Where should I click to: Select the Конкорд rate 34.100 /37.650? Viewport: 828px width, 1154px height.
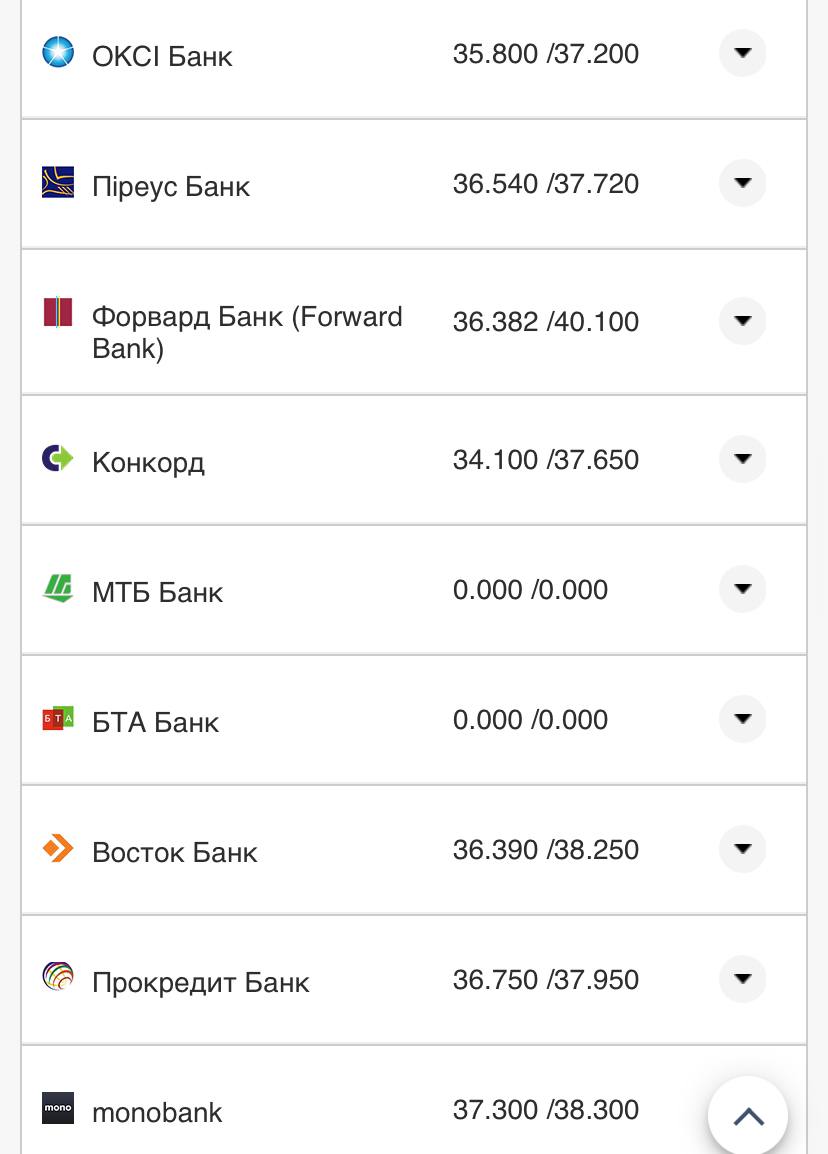tap(545, 460)
